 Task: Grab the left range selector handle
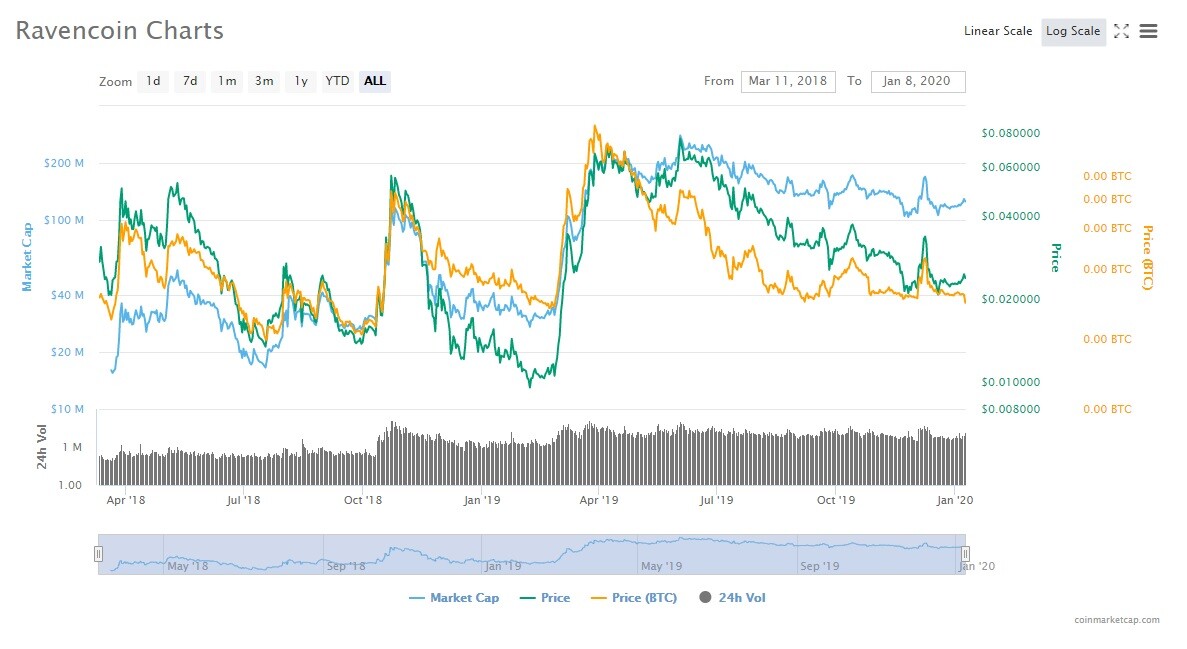(x=98, y=552)
